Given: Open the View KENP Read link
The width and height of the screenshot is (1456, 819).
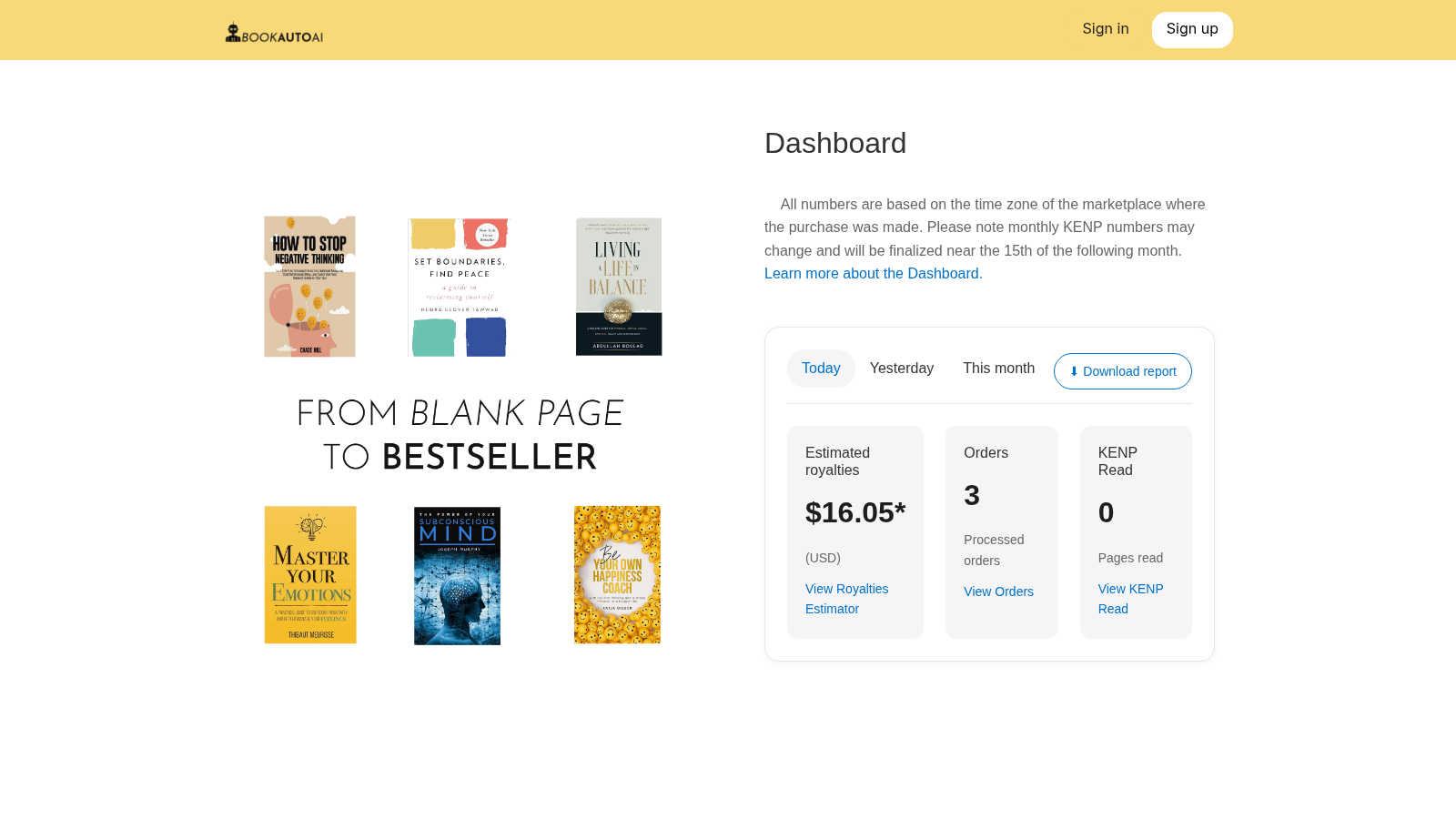Looking at the screenshot, I should 1130,599.
